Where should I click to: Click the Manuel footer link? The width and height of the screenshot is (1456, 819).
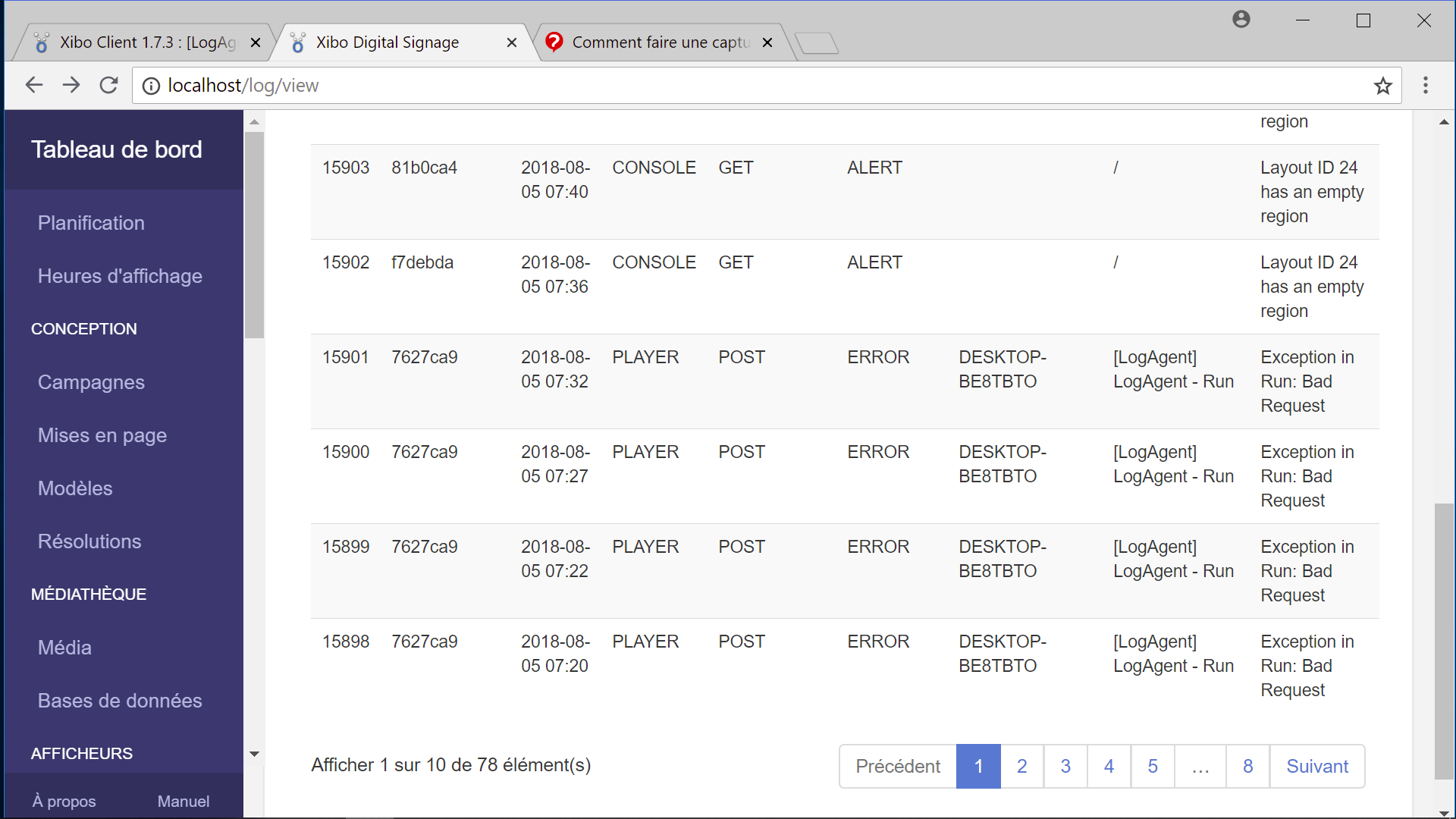184,802
